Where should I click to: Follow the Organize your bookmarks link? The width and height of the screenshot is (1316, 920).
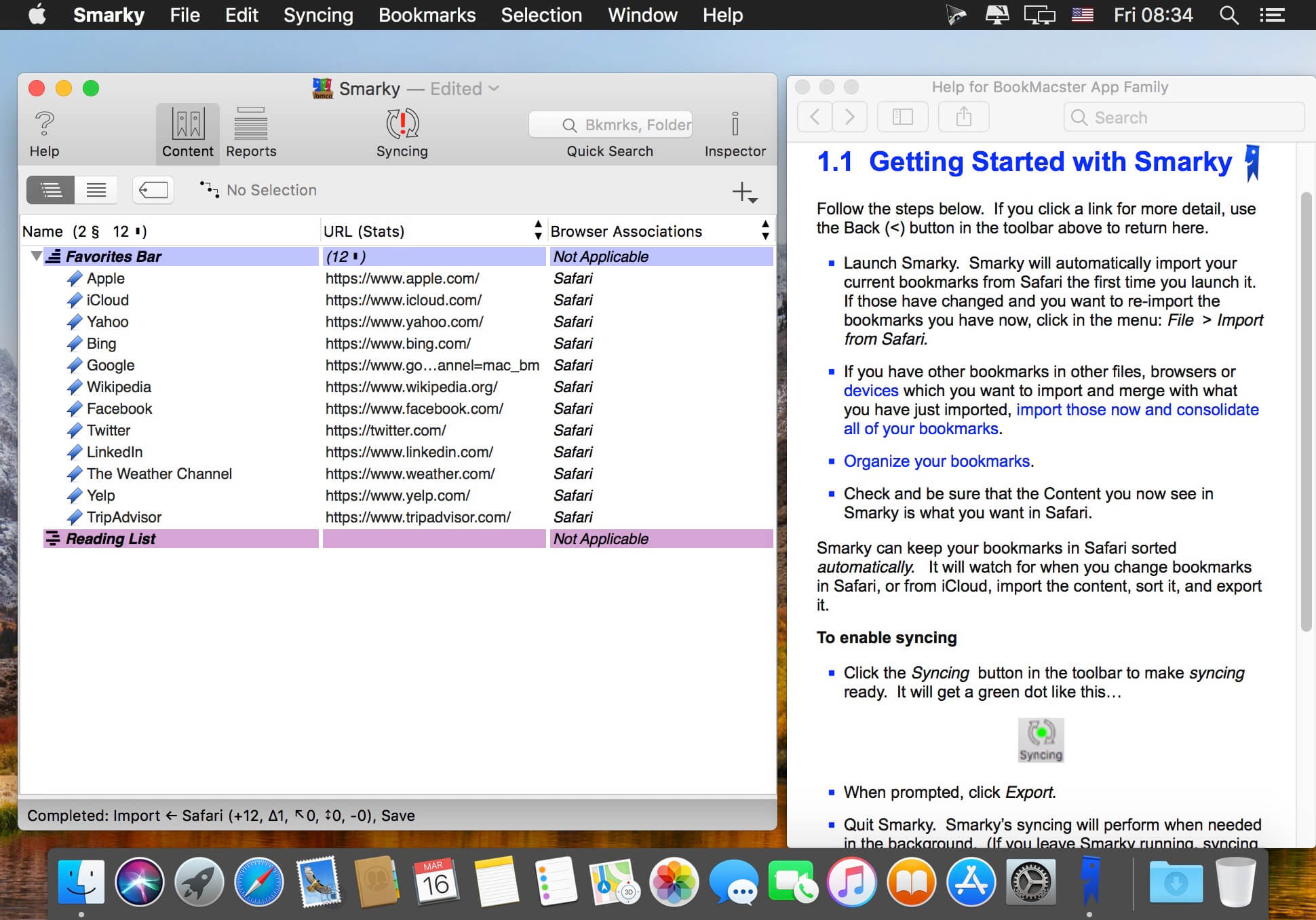[936, 461]
